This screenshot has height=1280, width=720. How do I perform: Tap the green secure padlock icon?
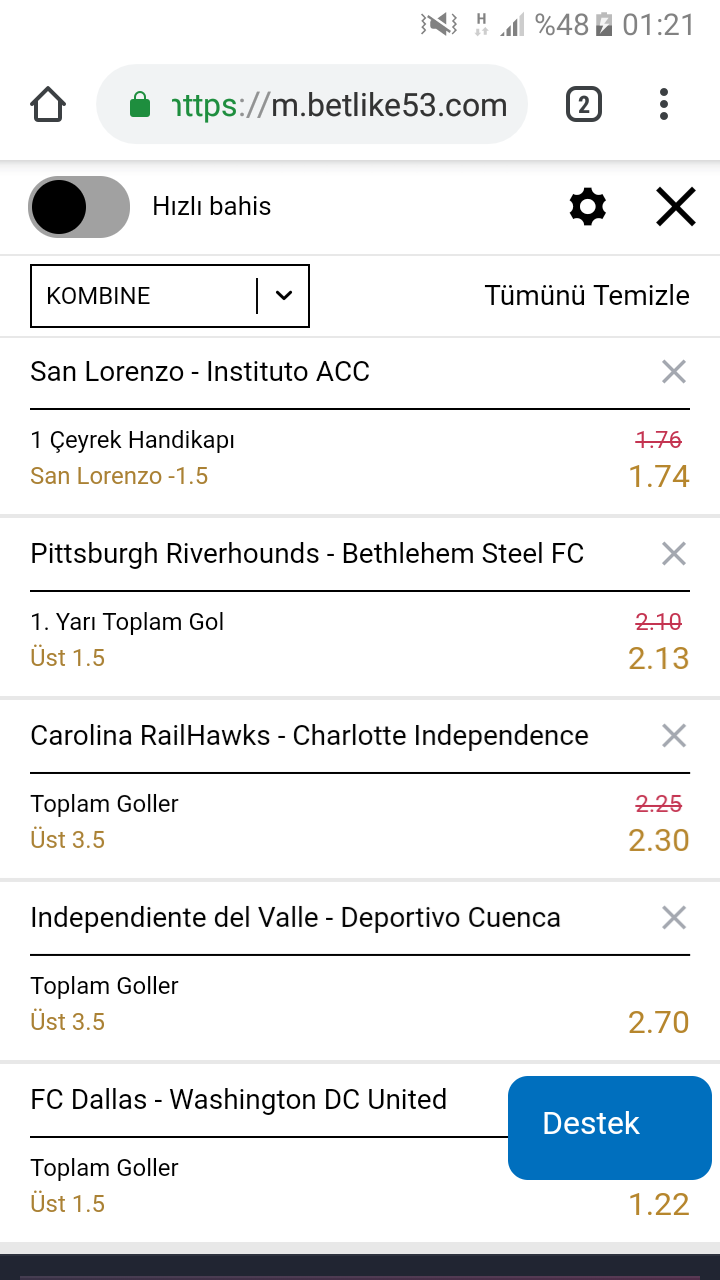pos(140,105)
